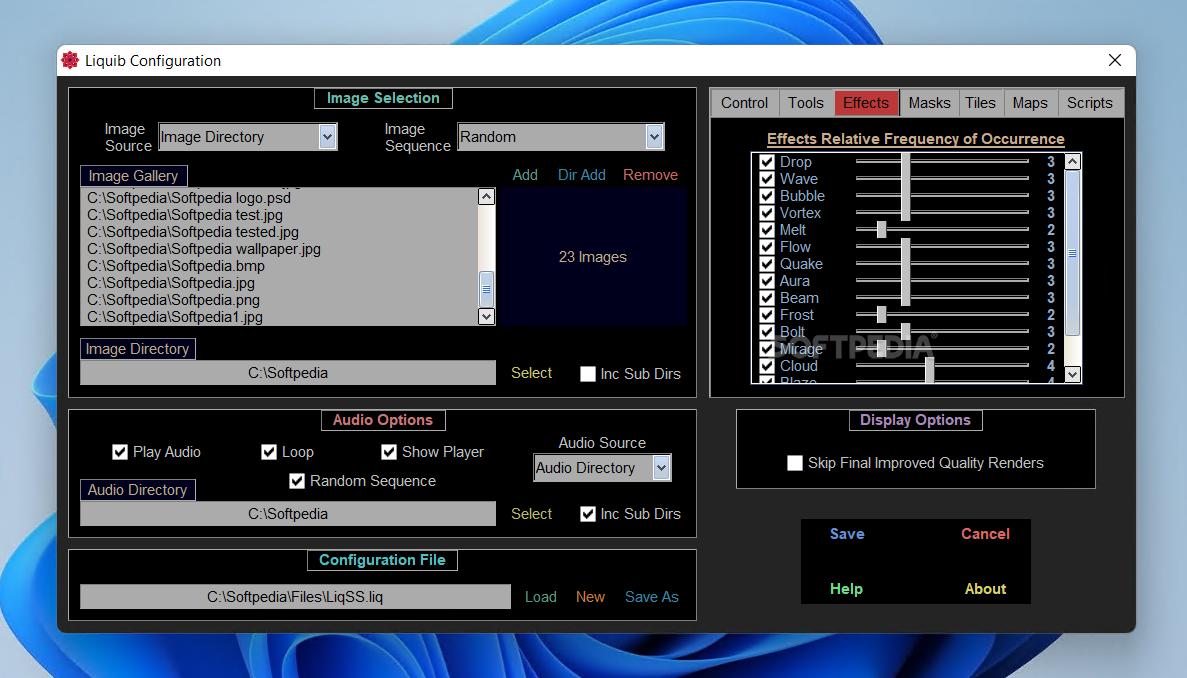Select Softpedia logo.psd in gallery

coord(188,198)
